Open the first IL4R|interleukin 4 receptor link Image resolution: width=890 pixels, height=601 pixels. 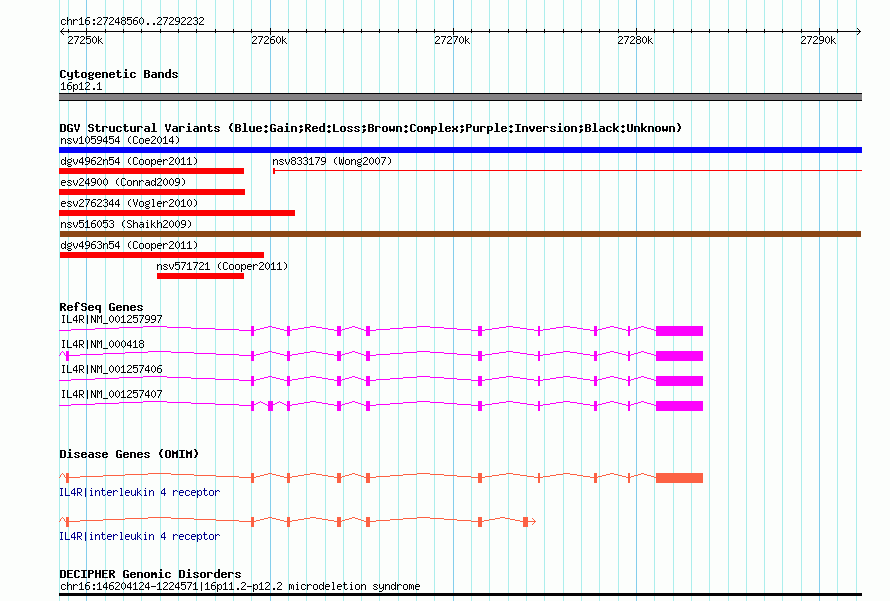(x=140, y=492)
